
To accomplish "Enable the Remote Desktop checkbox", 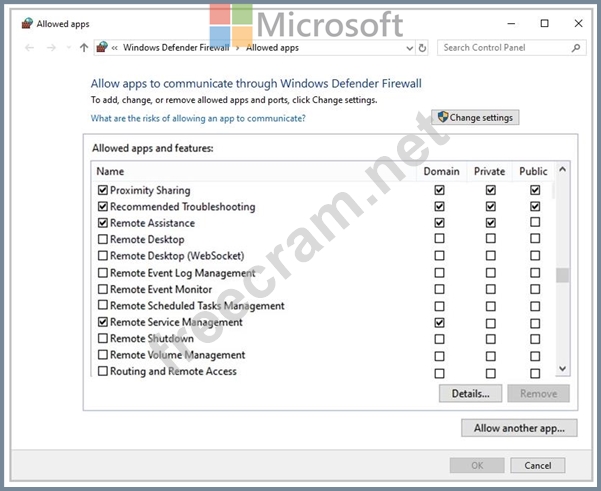I will click(x=103, y=240).
